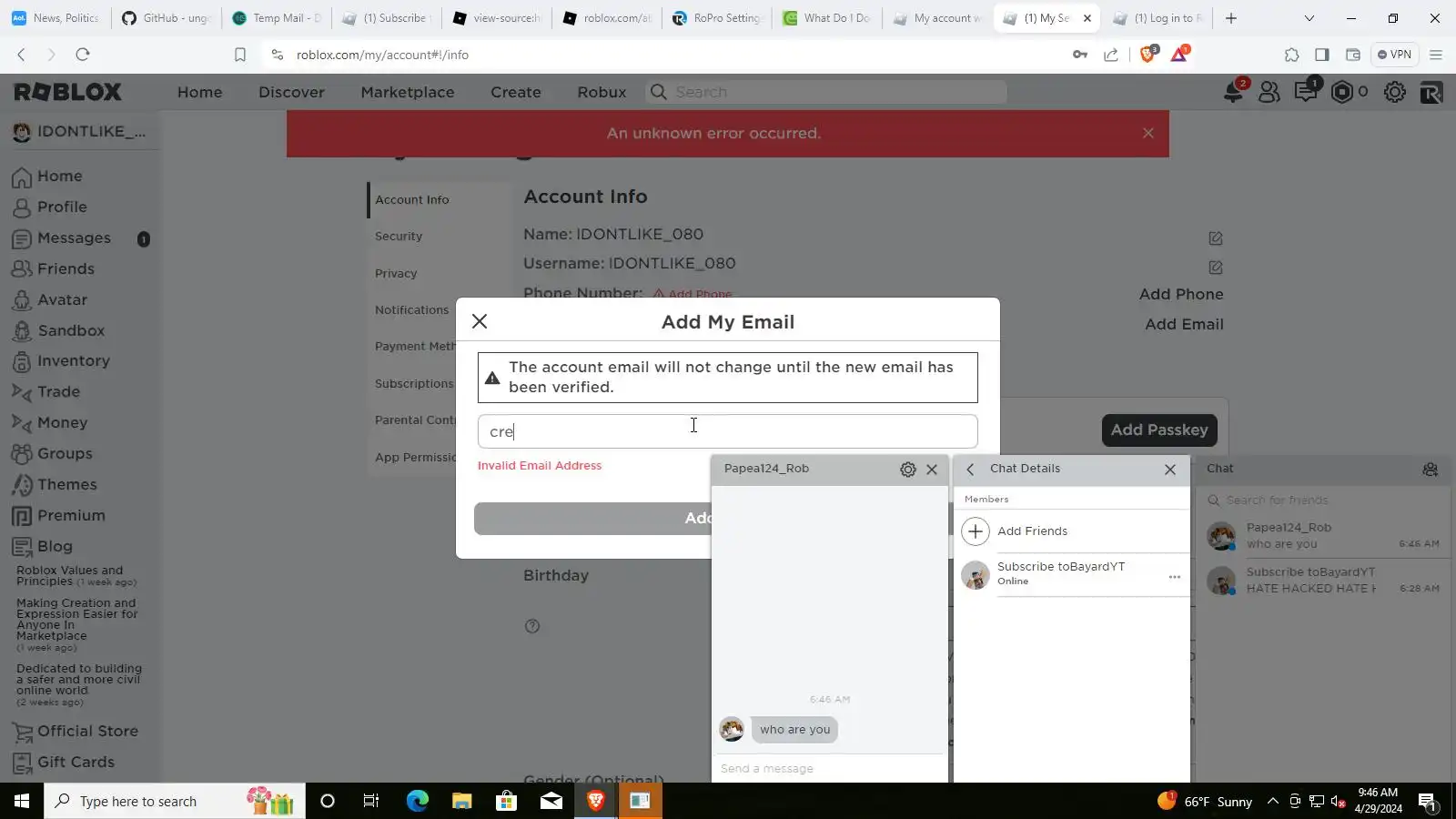1456x819 pixels.
Task: Click the Roblox logo
Action: click(67, 92)
